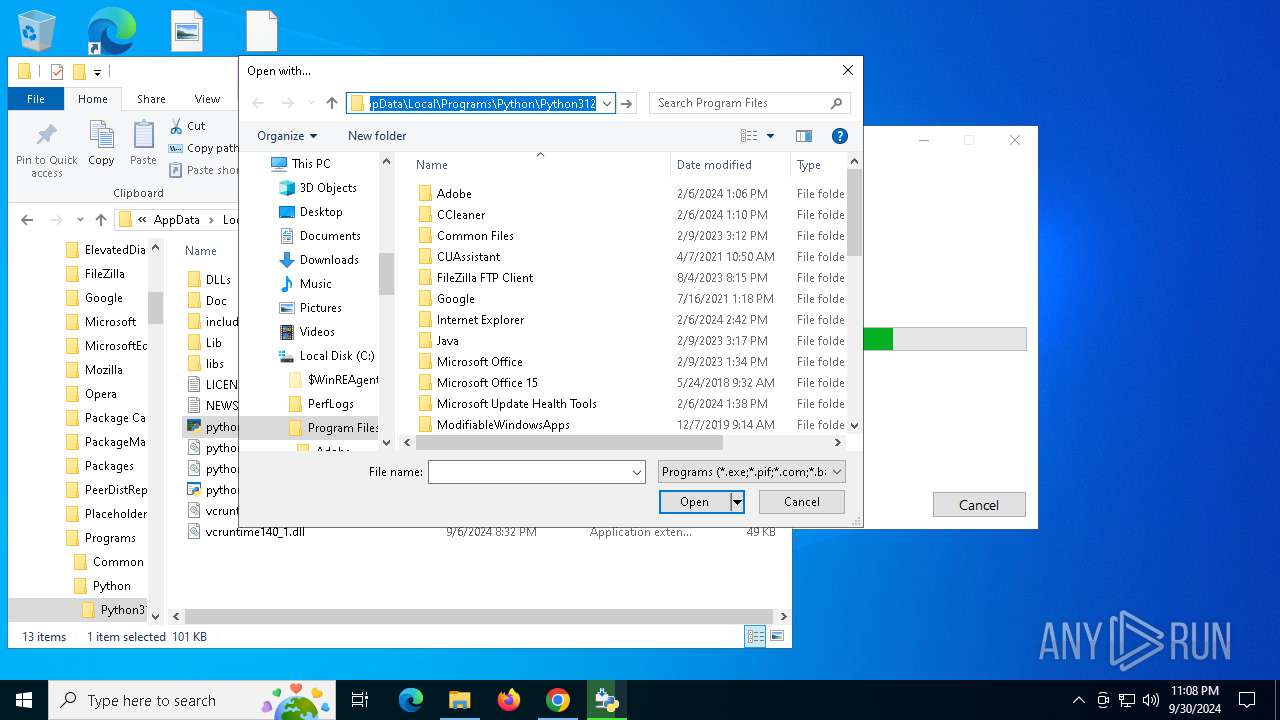The width and height of the screenshot is (1280, 720).
Task: Select the Internet Explorer folder
Action: click(480, 320)
